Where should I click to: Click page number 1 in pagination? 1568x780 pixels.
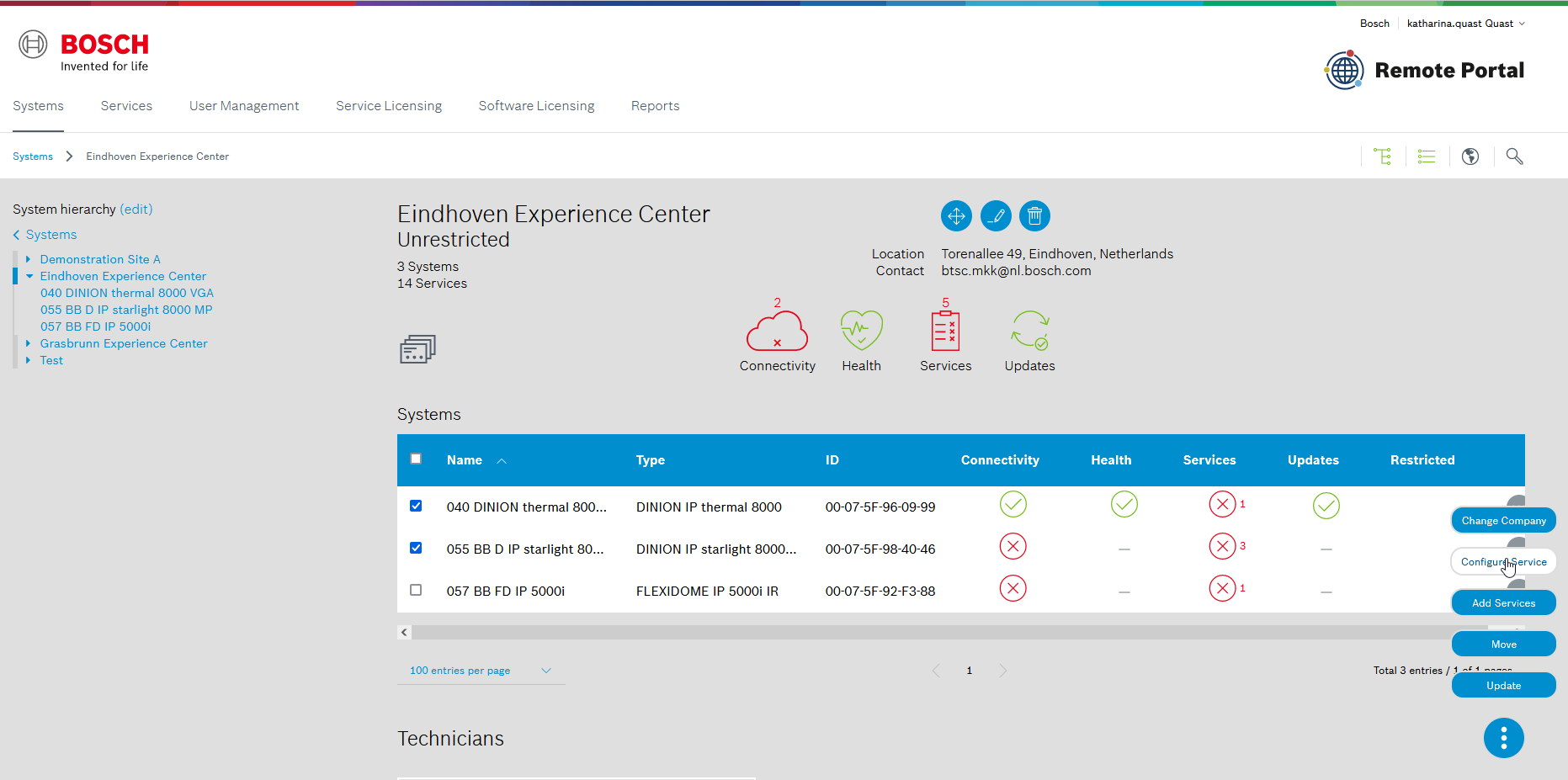(970, 671)
